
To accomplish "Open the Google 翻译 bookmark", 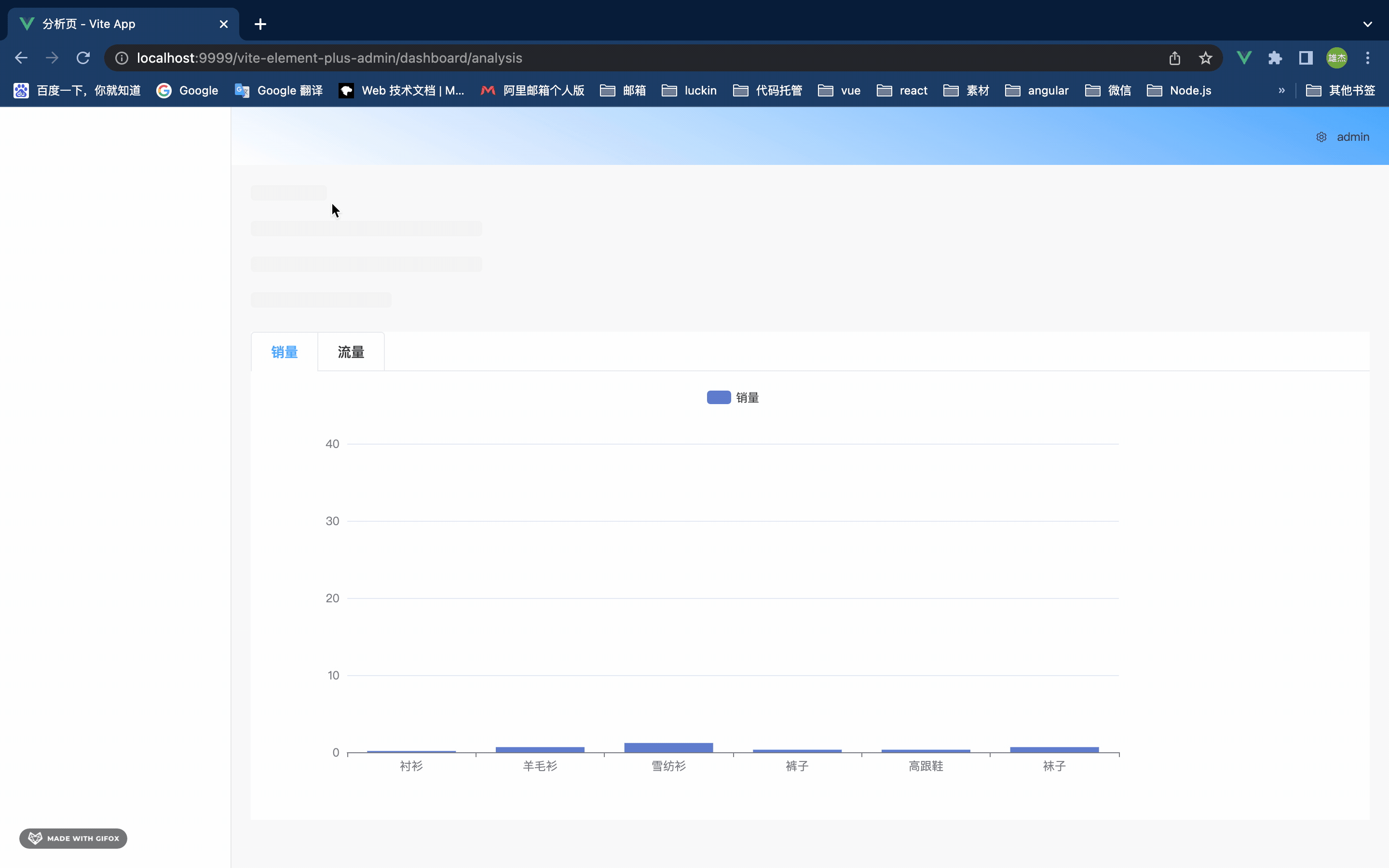I will click(279, 91).
